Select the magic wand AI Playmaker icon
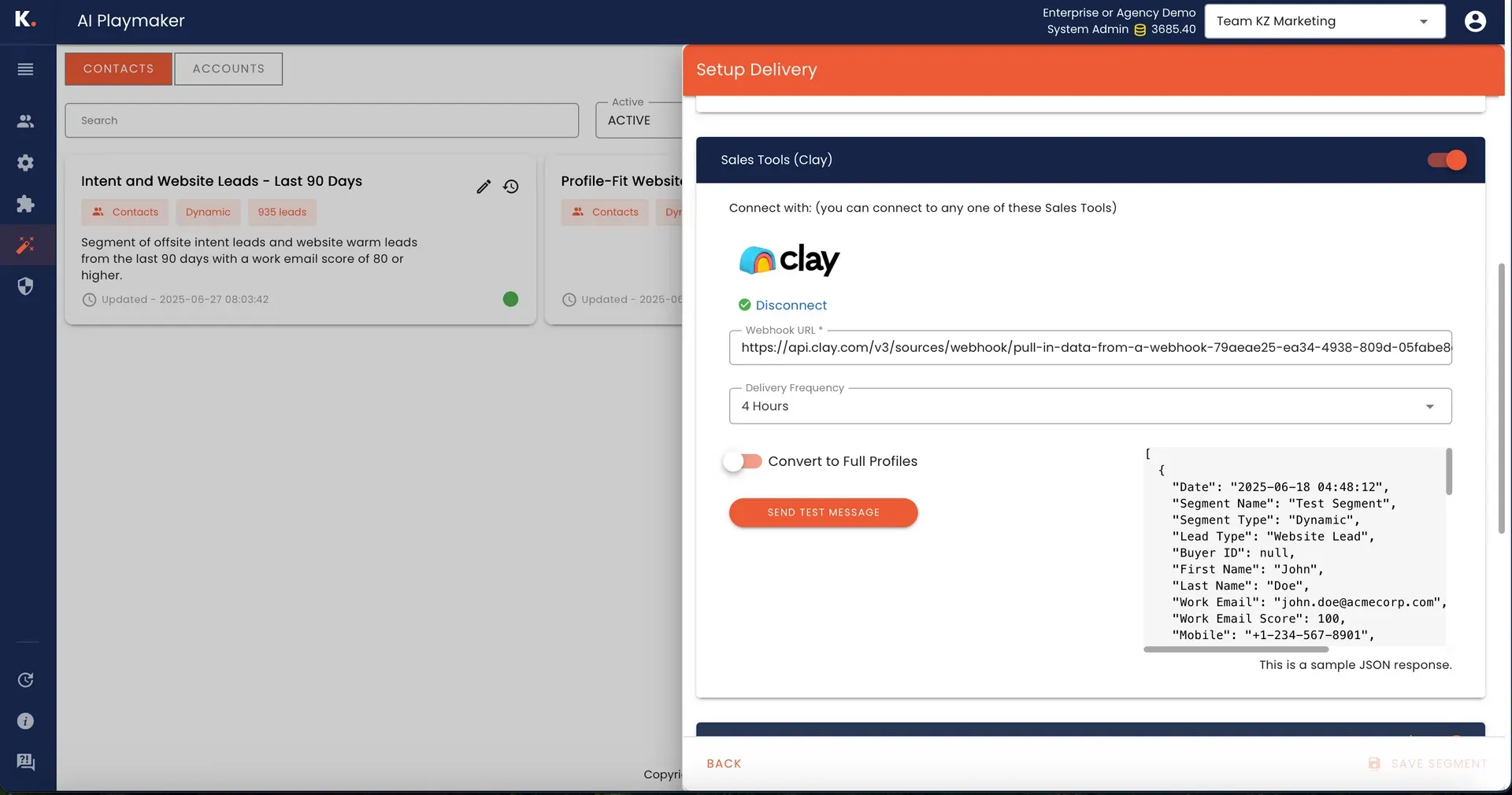 pos(25,245)
